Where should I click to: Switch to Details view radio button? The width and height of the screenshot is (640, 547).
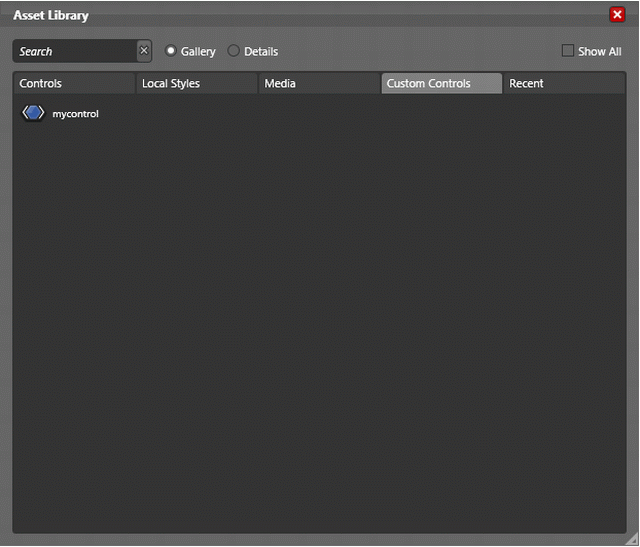[233, 51]
